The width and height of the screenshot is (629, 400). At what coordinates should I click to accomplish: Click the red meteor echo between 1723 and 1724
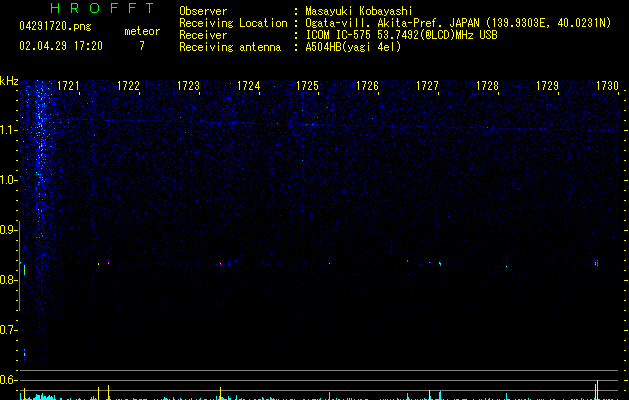coord(220,264)
